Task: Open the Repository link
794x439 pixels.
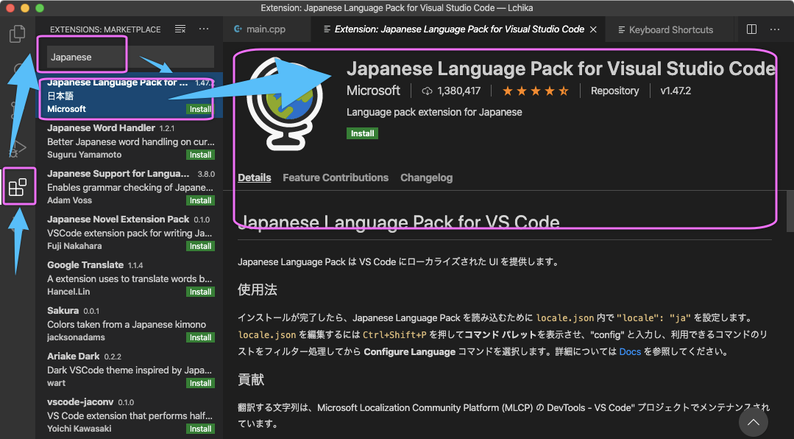Action: [614, 91]
